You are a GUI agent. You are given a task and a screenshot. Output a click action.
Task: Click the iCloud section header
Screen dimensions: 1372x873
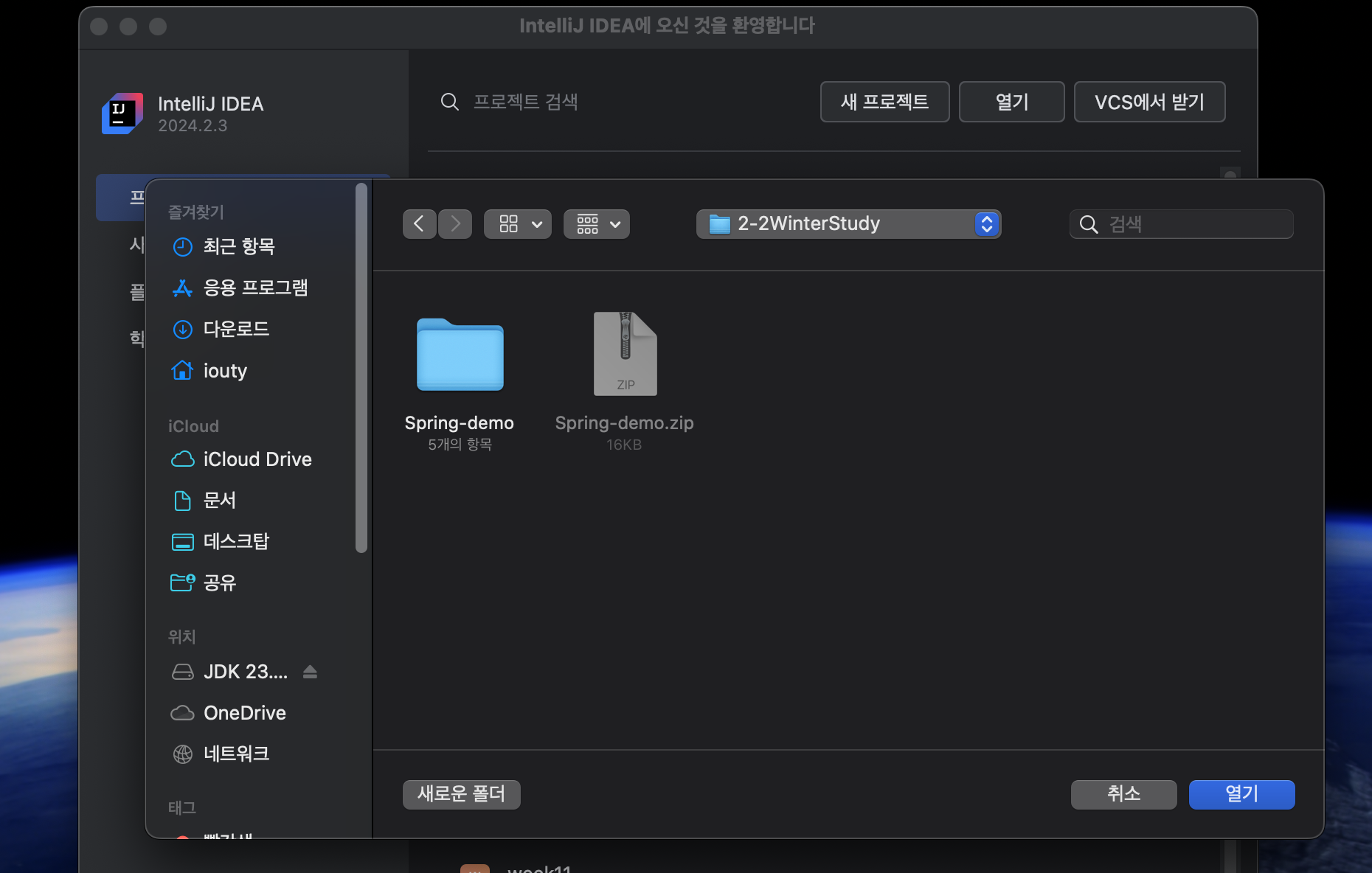[193, 426]
